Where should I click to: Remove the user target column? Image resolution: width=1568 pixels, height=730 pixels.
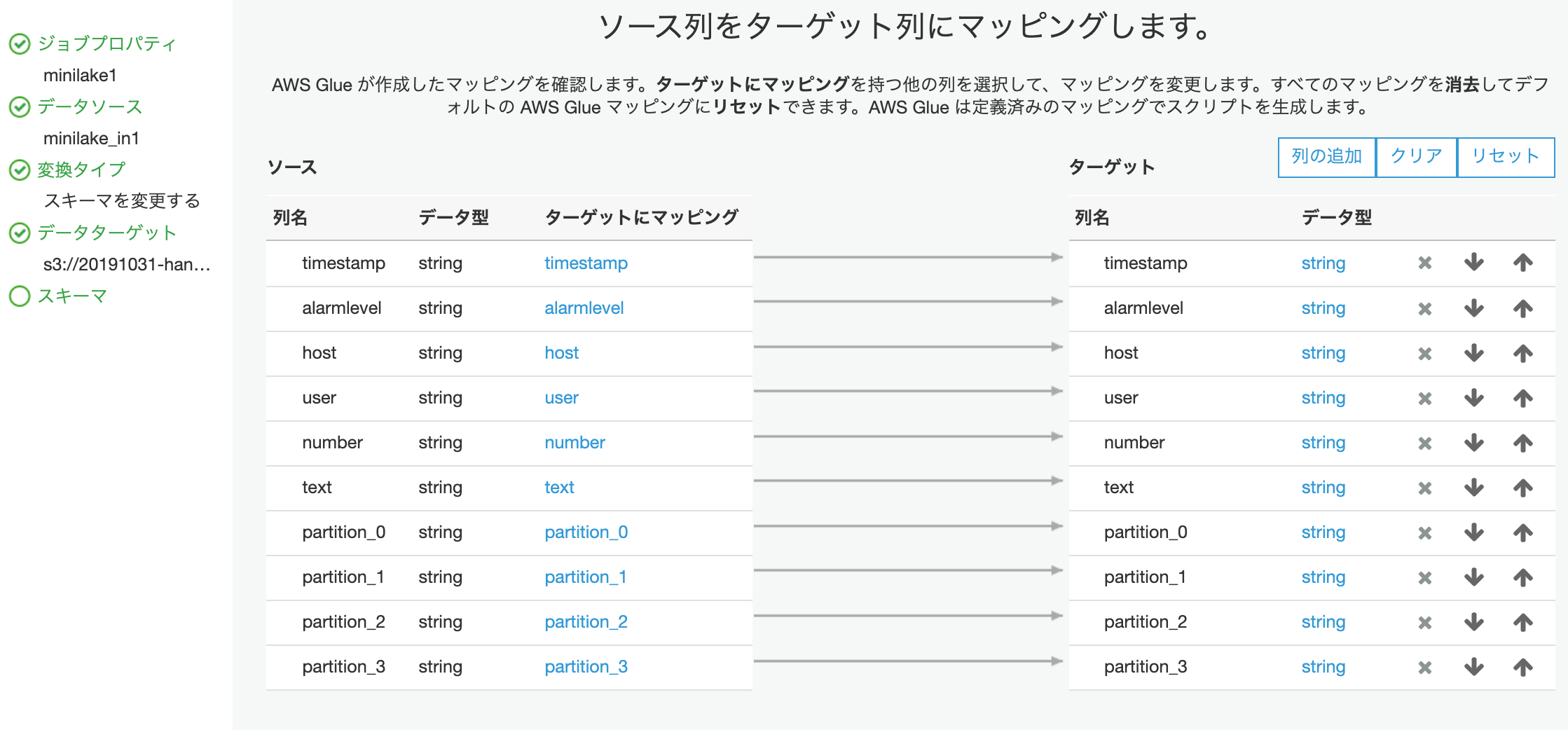point(1424,398)
